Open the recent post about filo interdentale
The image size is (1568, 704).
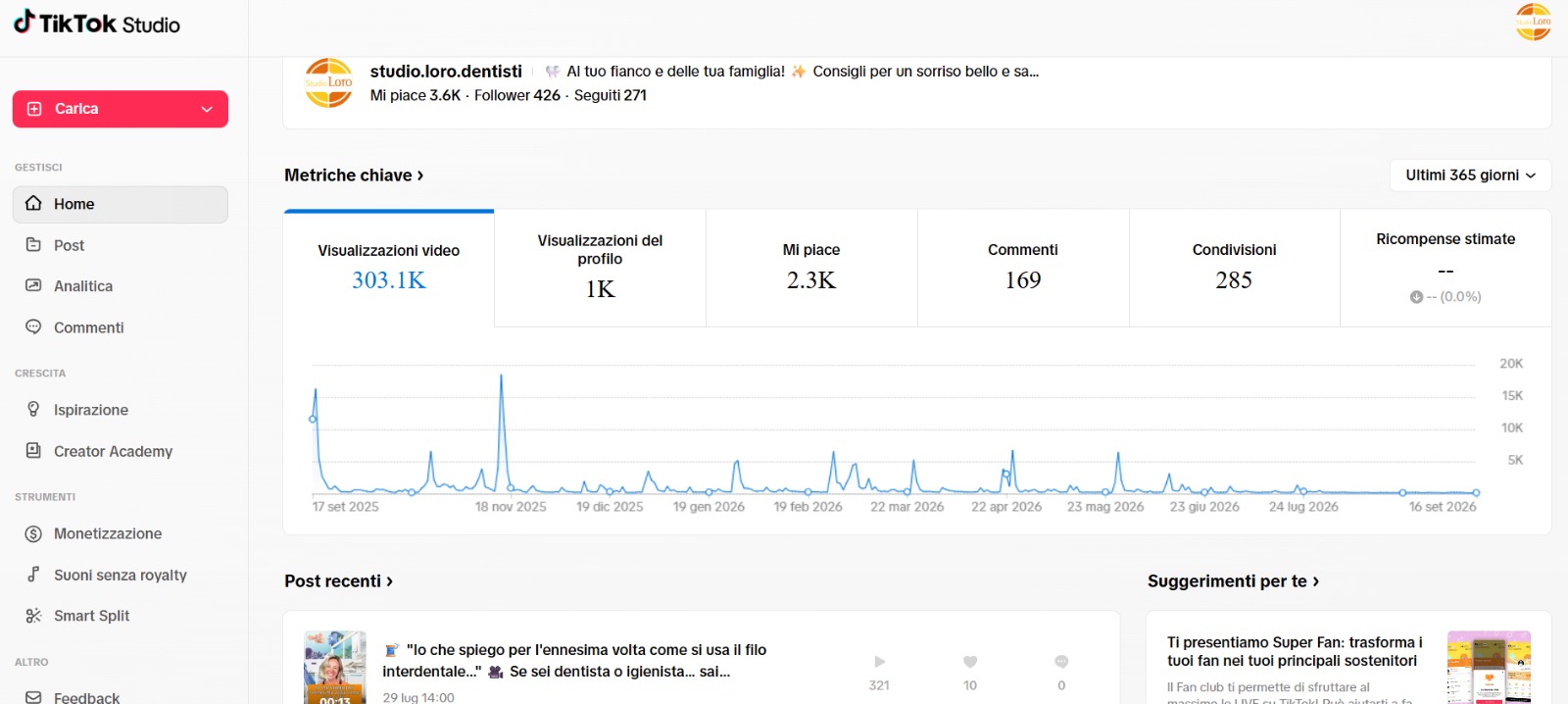(x=574, y=661)
